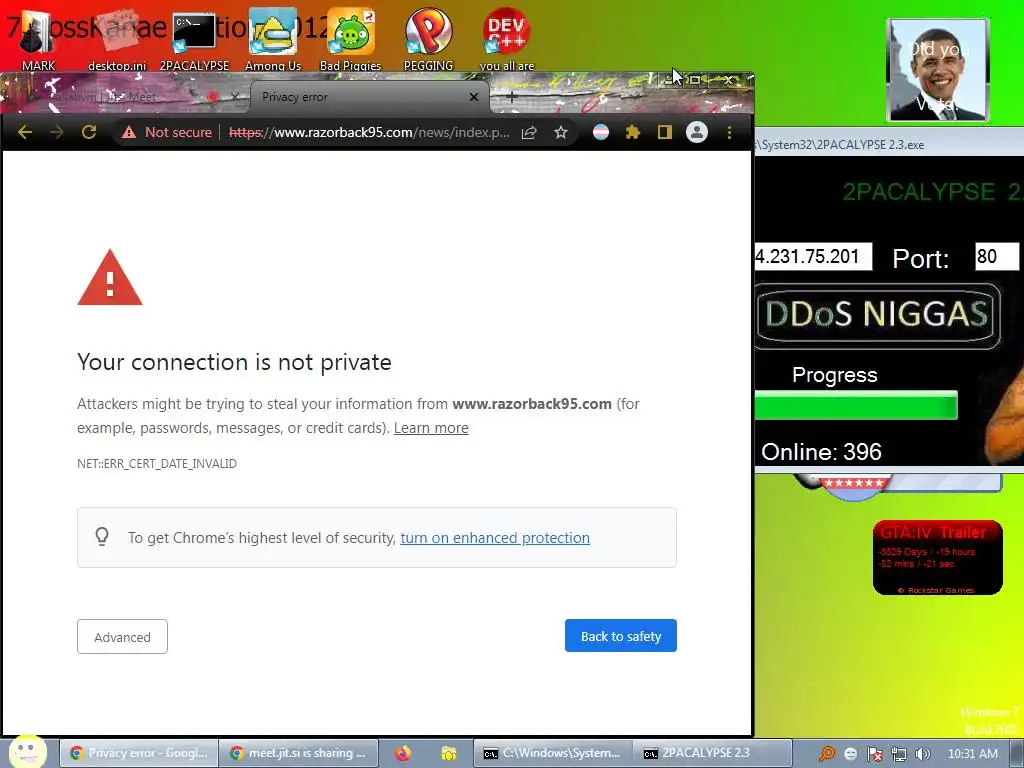The height and width of the screenshot is (768, 1024).
Task: Launch Firefox from the taskbar
Action: pos(403,754)
